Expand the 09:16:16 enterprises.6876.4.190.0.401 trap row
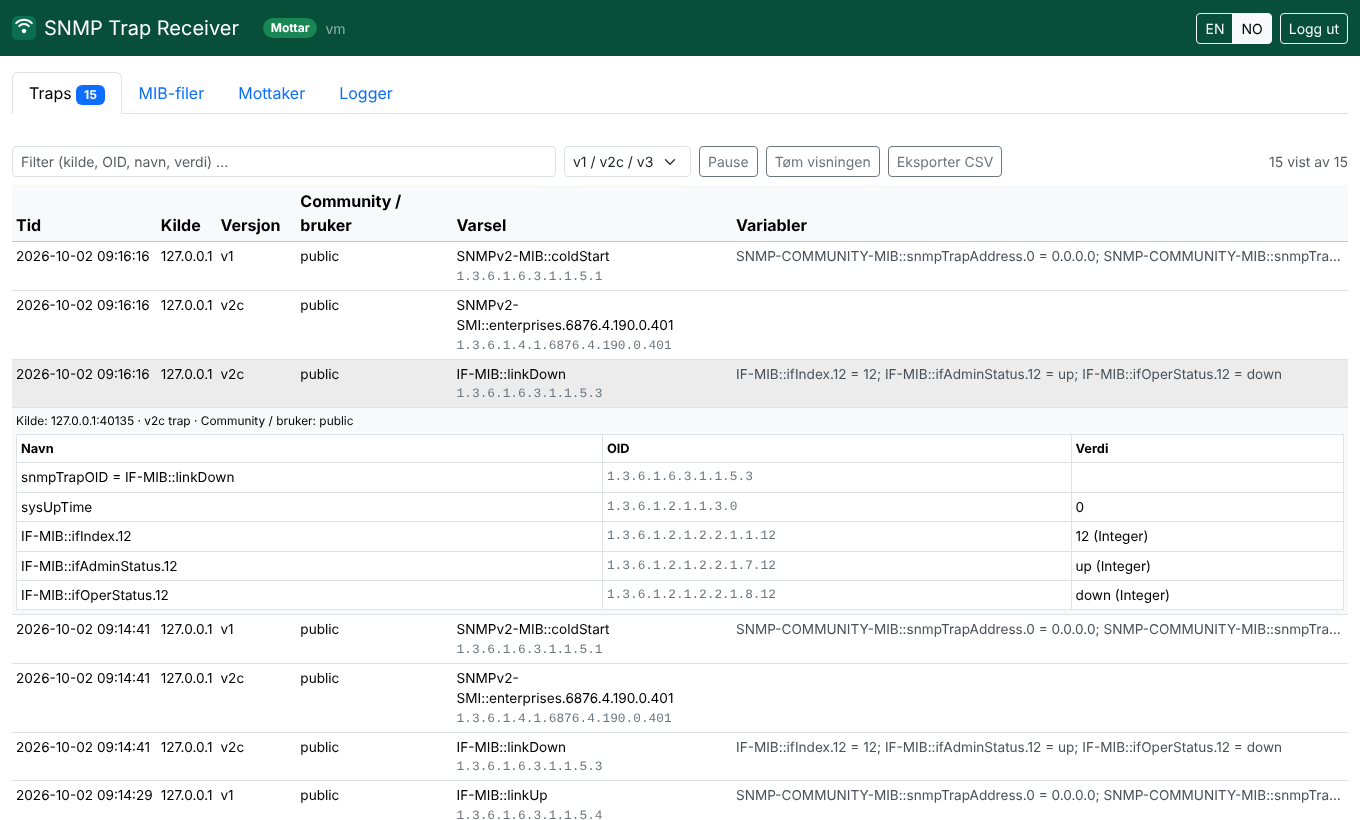 [x=680, y=325]
